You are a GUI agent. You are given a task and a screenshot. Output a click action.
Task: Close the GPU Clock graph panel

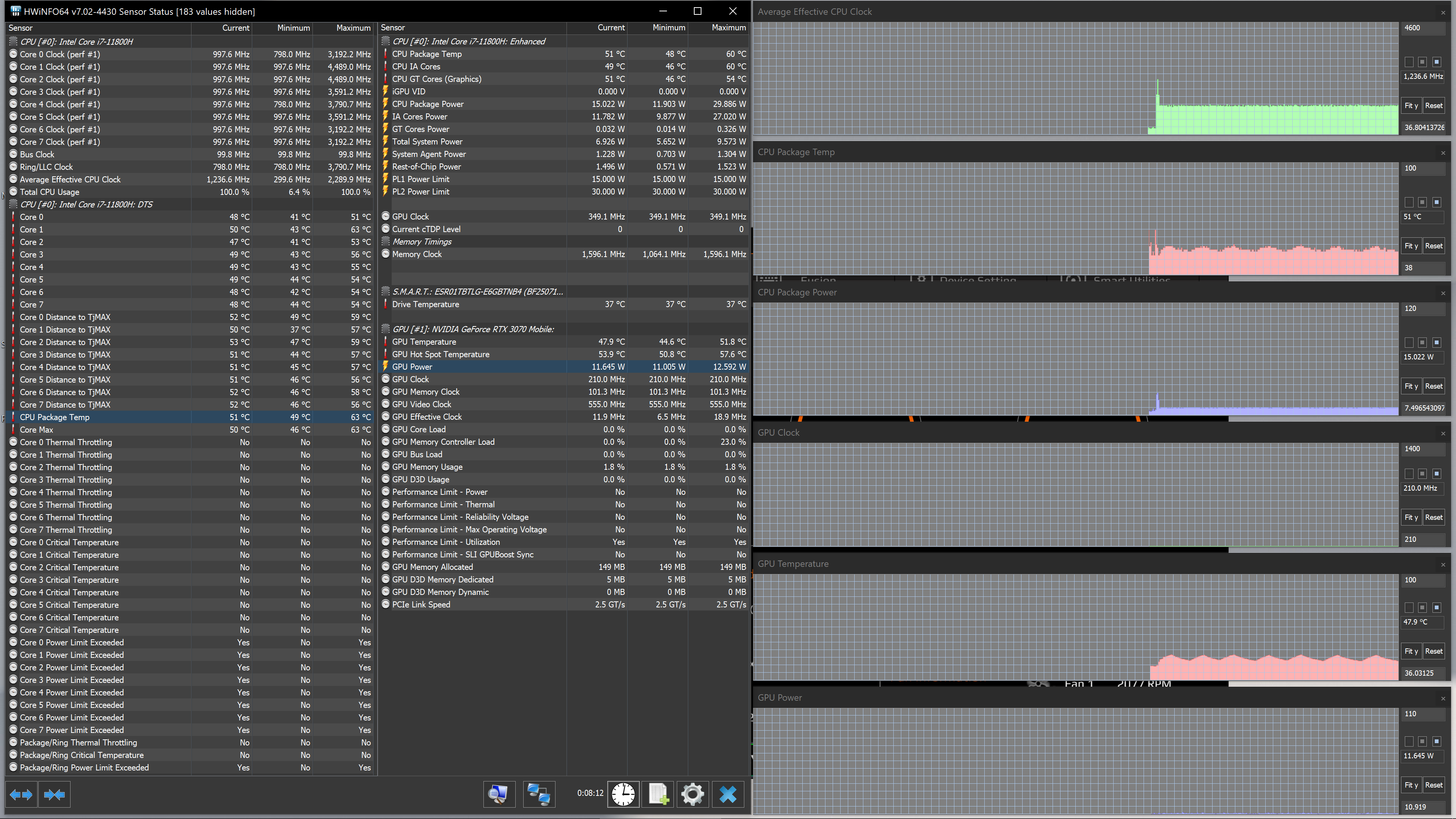(x=1442, y=433)
